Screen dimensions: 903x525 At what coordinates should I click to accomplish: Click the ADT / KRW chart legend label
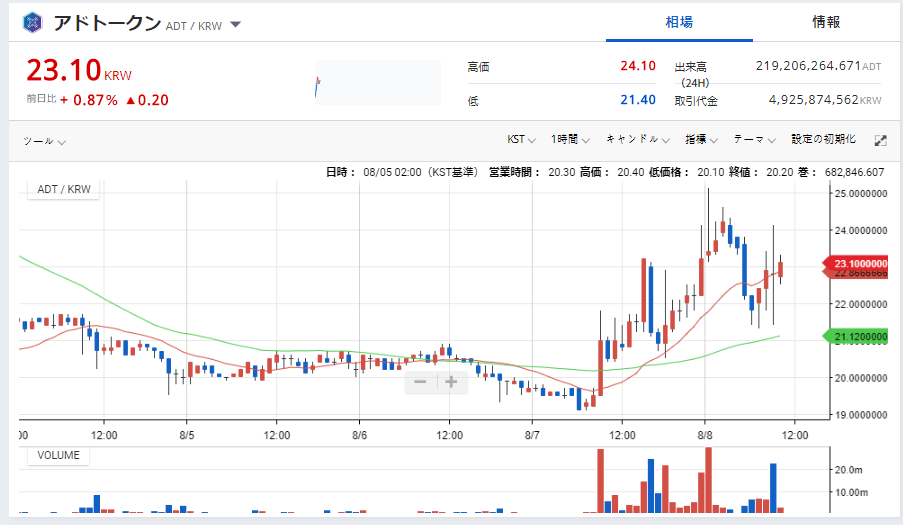63,189
